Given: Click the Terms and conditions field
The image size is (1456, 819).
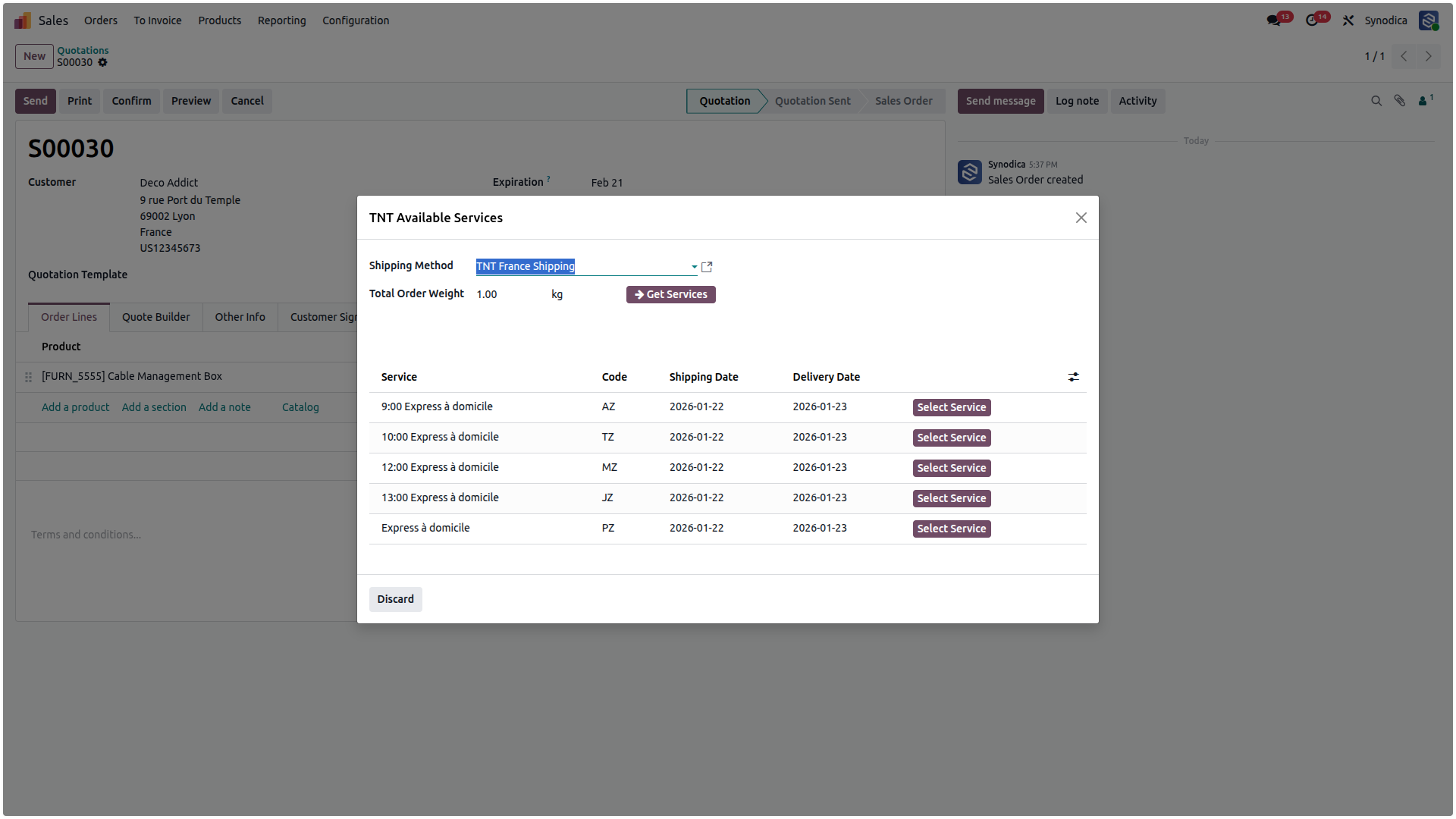Looking at the screenshot, I should click(x=86, y=535).
